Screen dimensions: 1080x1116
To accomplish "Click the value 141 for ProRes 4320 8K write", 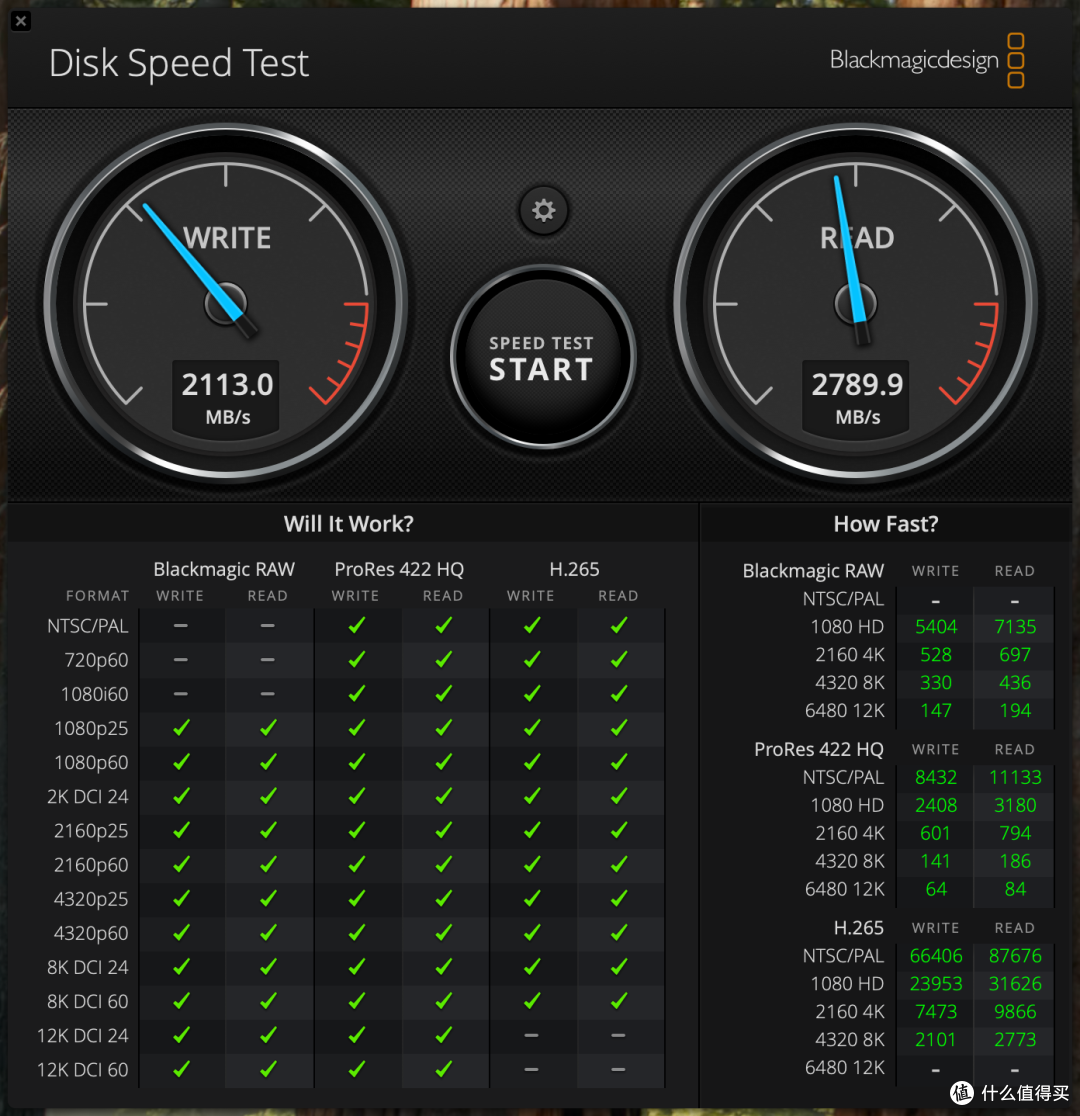I will click(935, 862).
